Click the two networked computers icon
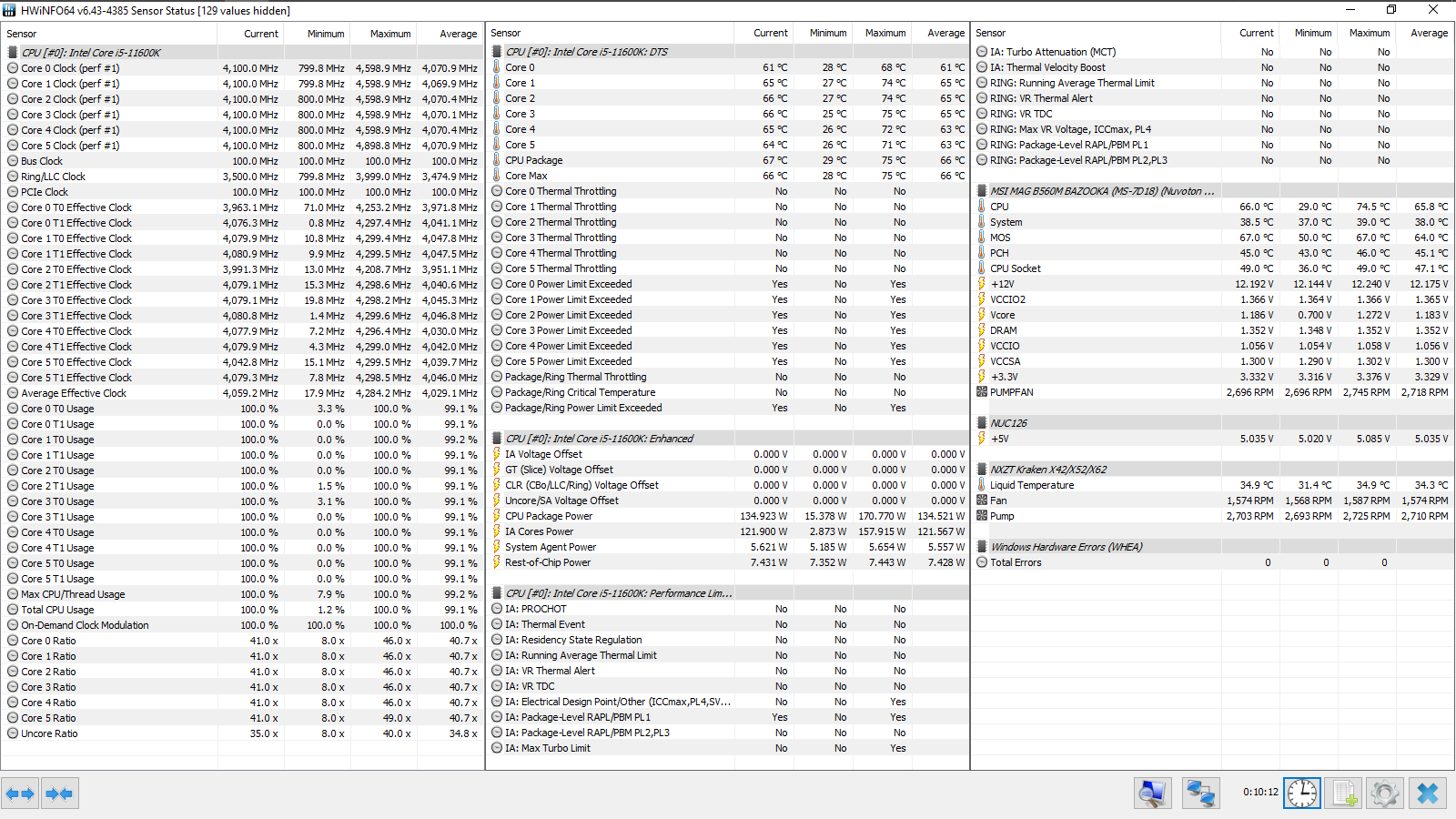This screenshot has width=1456, height=819. [x=1200, y=794]
